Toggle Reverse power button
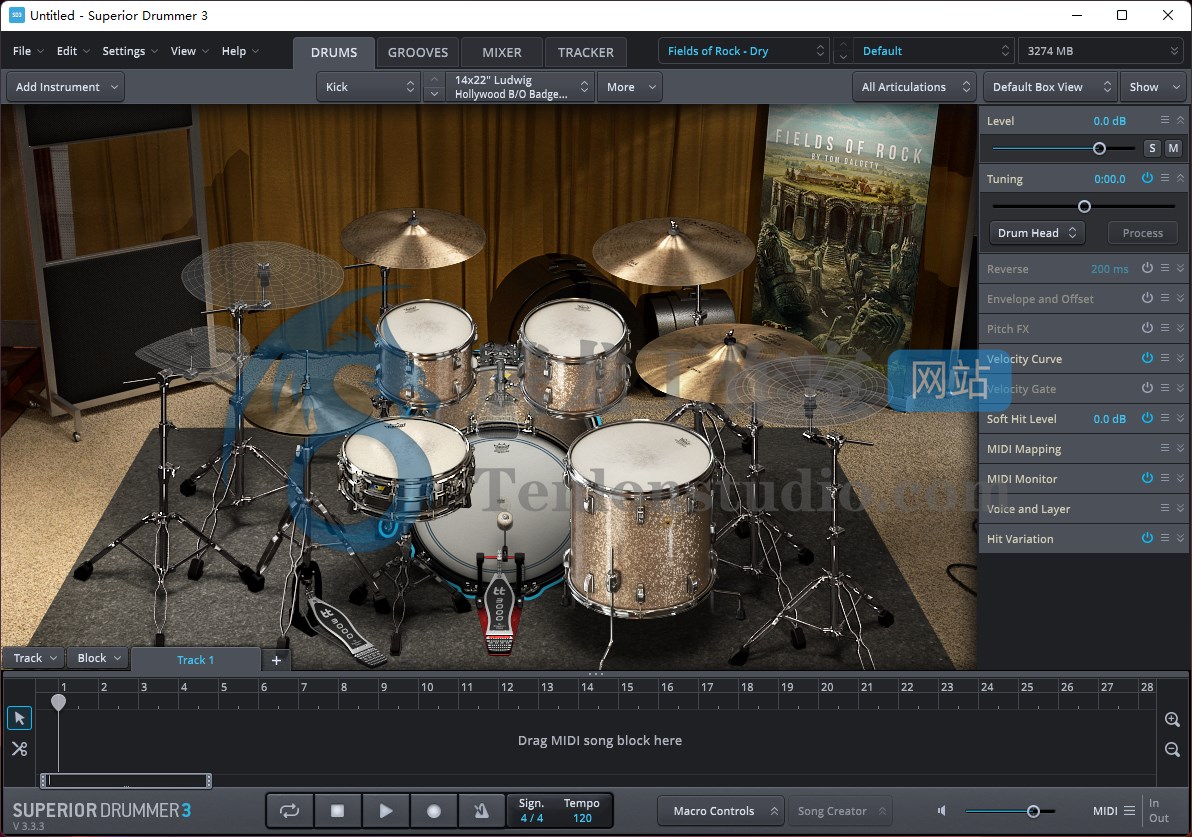This screenshot has height=837, width=1192. pyautogui.click(x=1147, y=268)
